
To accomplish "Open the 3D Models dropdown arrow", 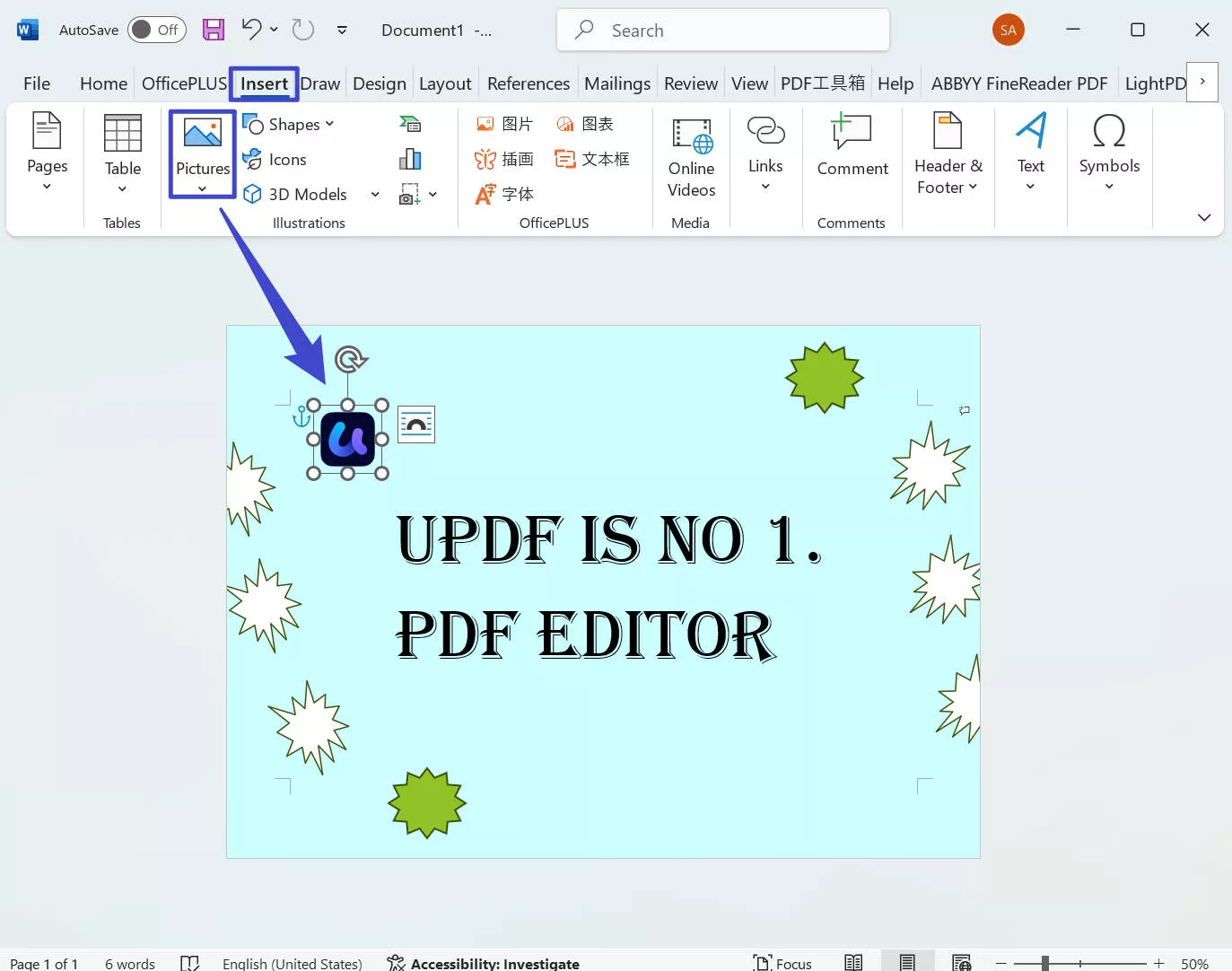I will point(375,194).
